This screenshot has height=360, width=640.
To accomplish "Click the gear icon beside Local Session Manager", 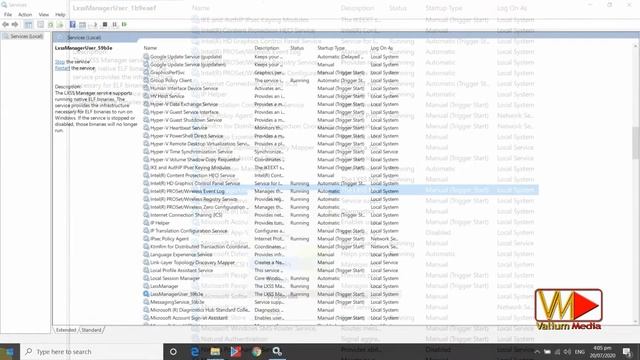I will (x=146, y=278).
